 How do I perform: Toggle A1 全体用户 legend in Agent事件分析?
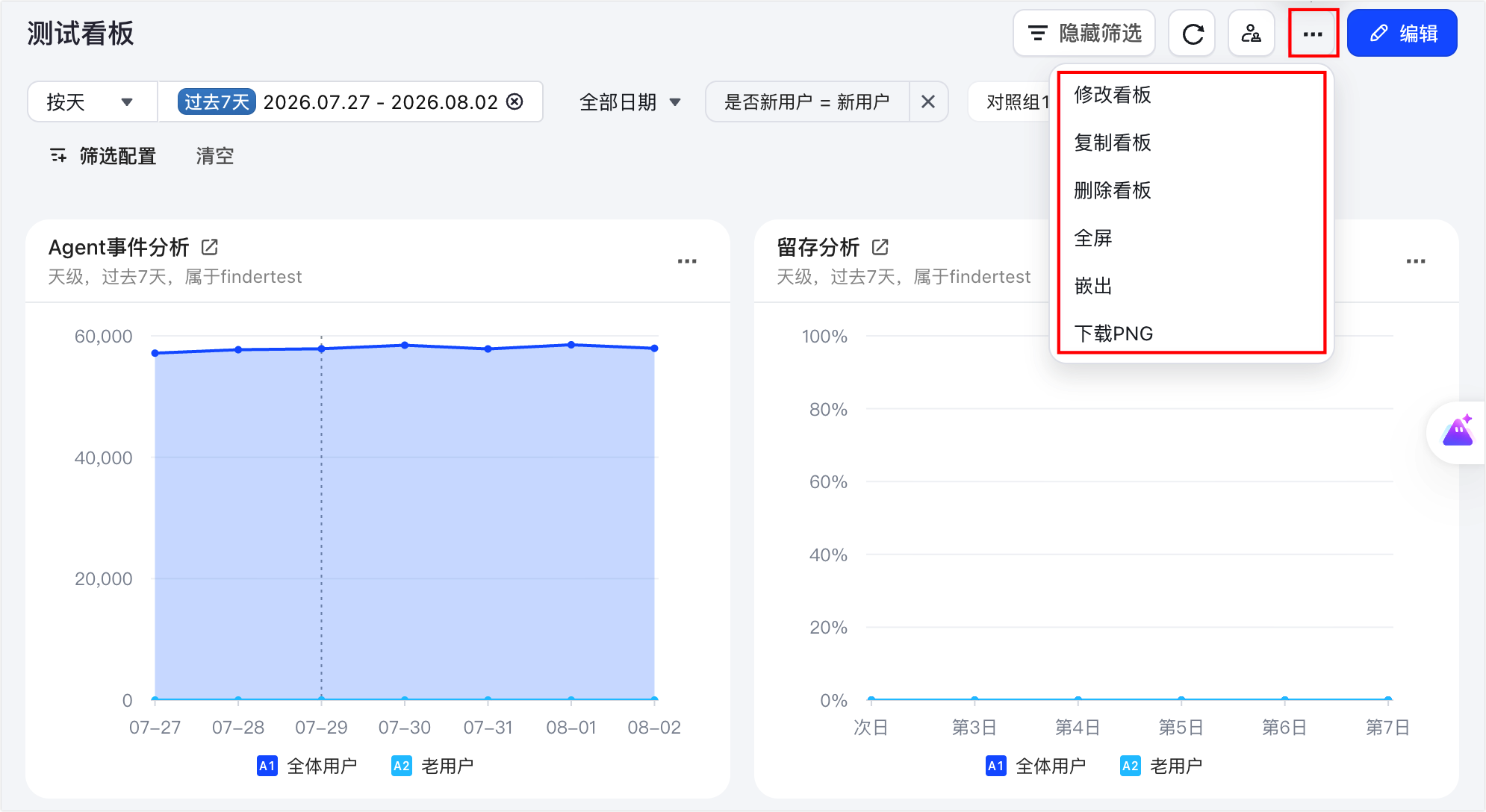[307, 766]
